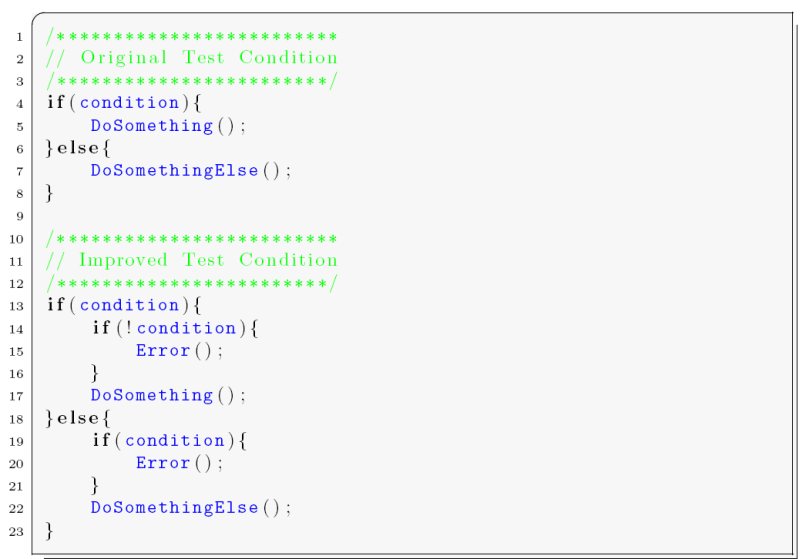Click the DoSomethingElse() call on line 22
Screen dimensions: 800x559
tap(191, 508)
